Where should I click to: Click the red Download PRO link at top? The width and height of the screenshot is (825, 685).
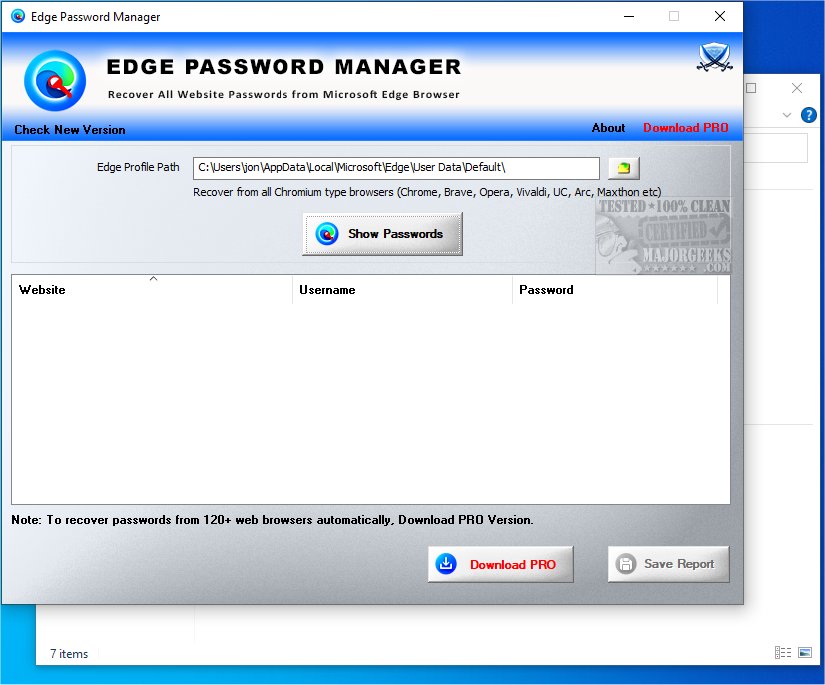coord(685,128)
